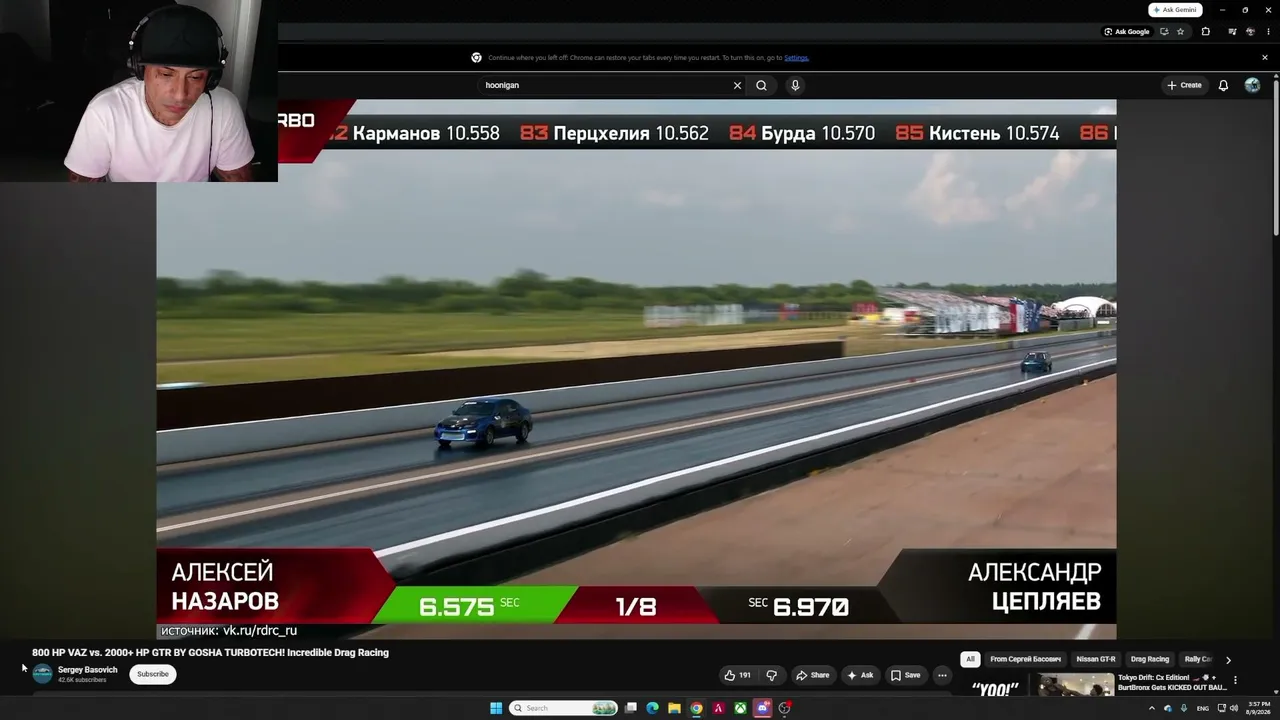Open Task View on the taskbar
The height and width of the screenshot is (720, 1280).
pyautogui.click(x=631, y=708)
